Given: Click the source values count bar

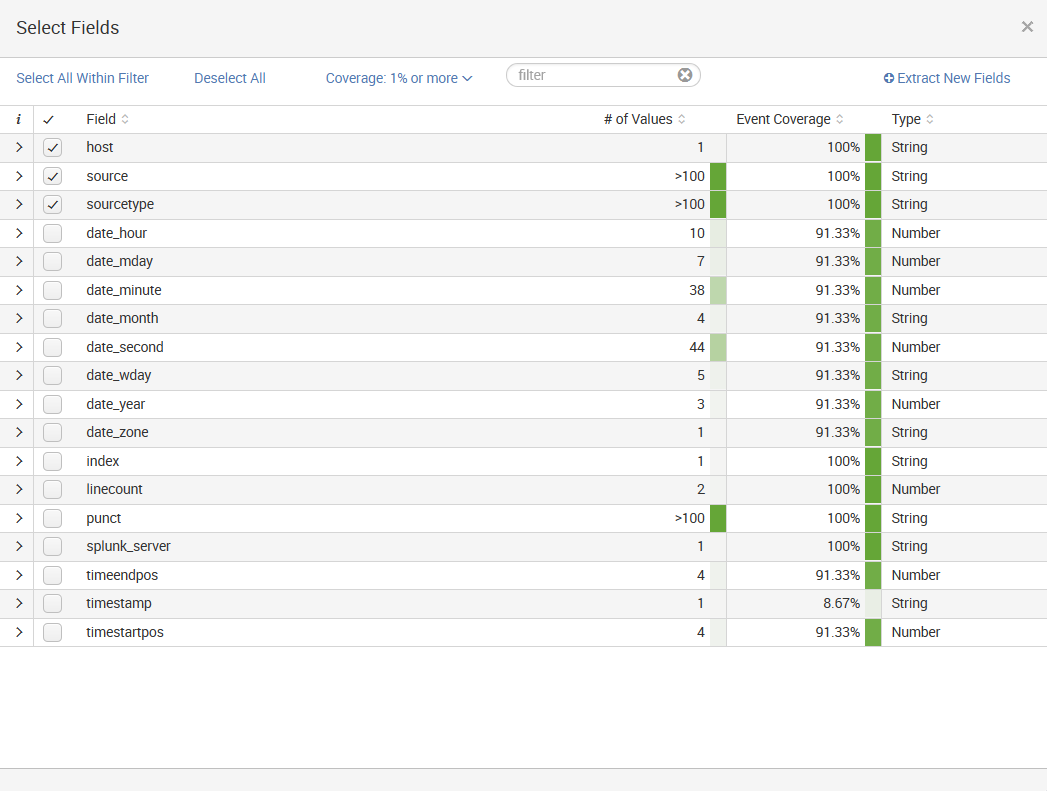Looking at the screenshot, I should (x=718, y=176).
